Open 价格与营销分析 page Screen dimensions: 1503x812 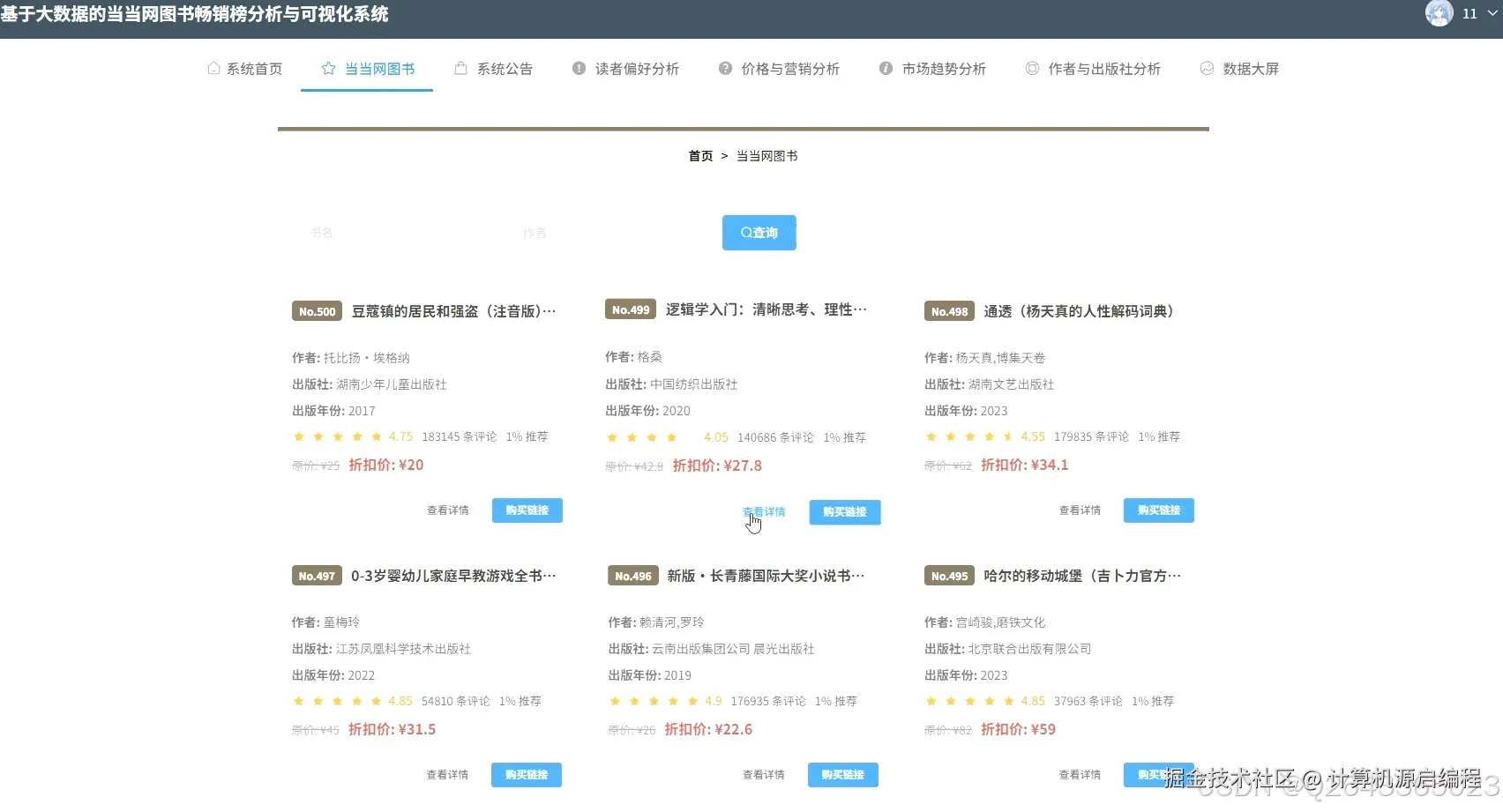click(x=779, y=69)
